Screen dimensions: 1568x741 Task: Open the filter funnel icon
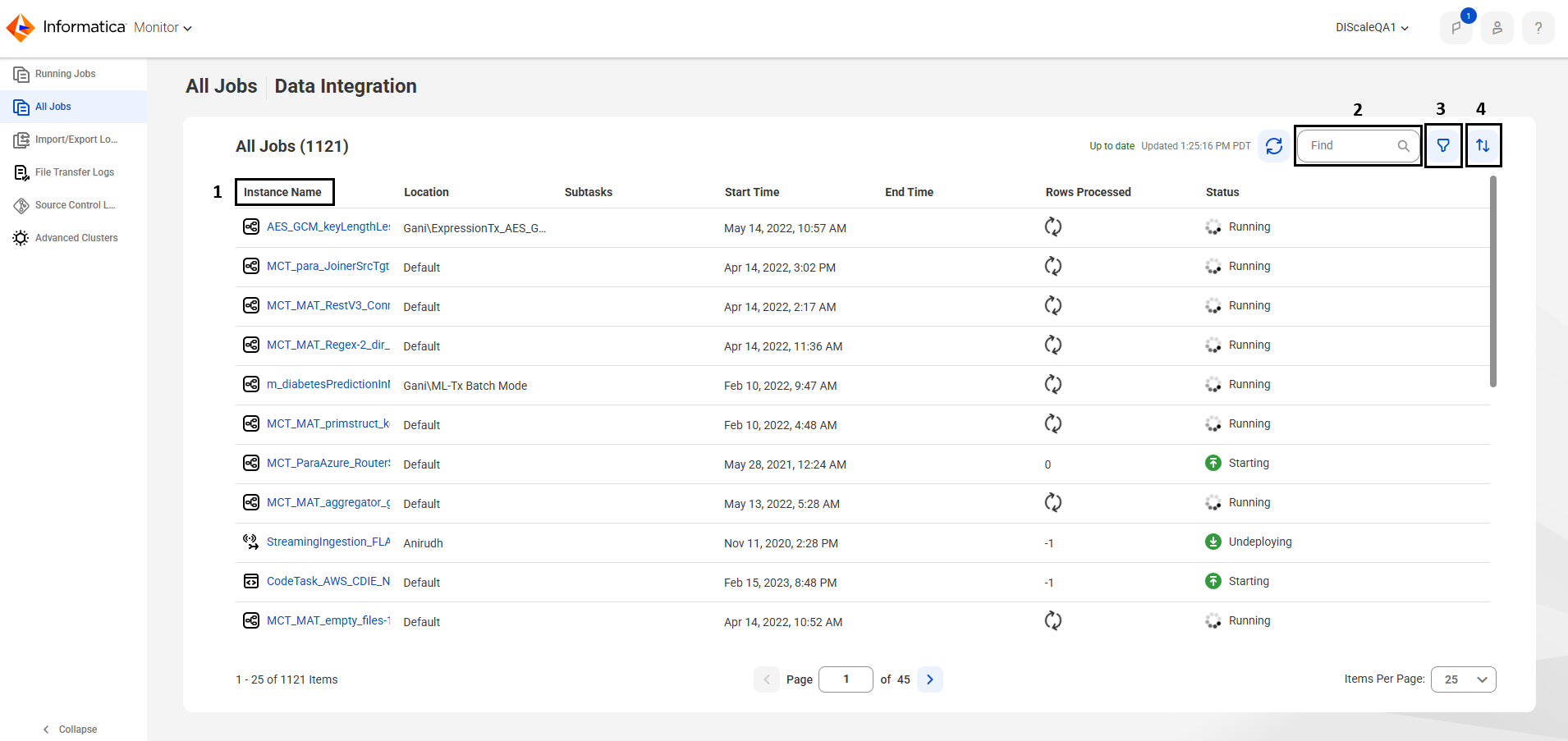1443,145
